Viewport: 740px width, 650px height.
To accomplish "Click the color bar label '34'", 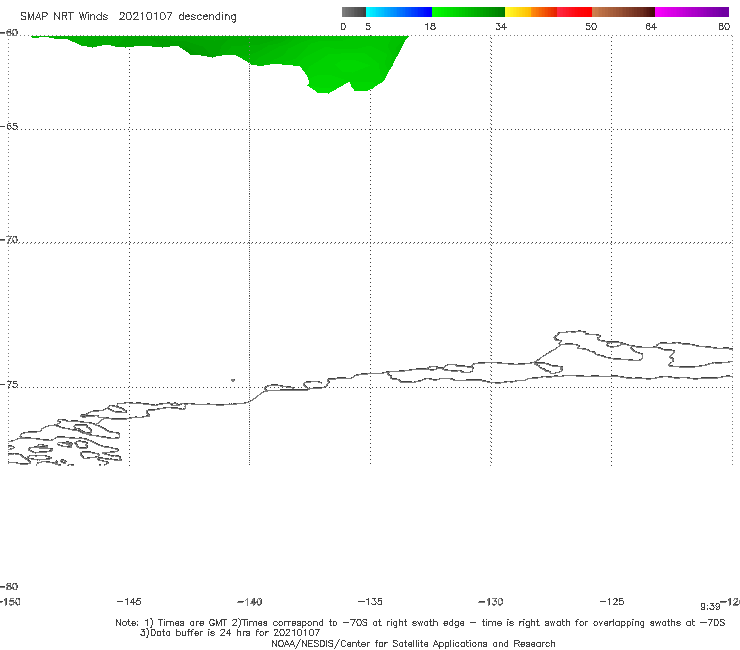I will [x=501, y=26].
